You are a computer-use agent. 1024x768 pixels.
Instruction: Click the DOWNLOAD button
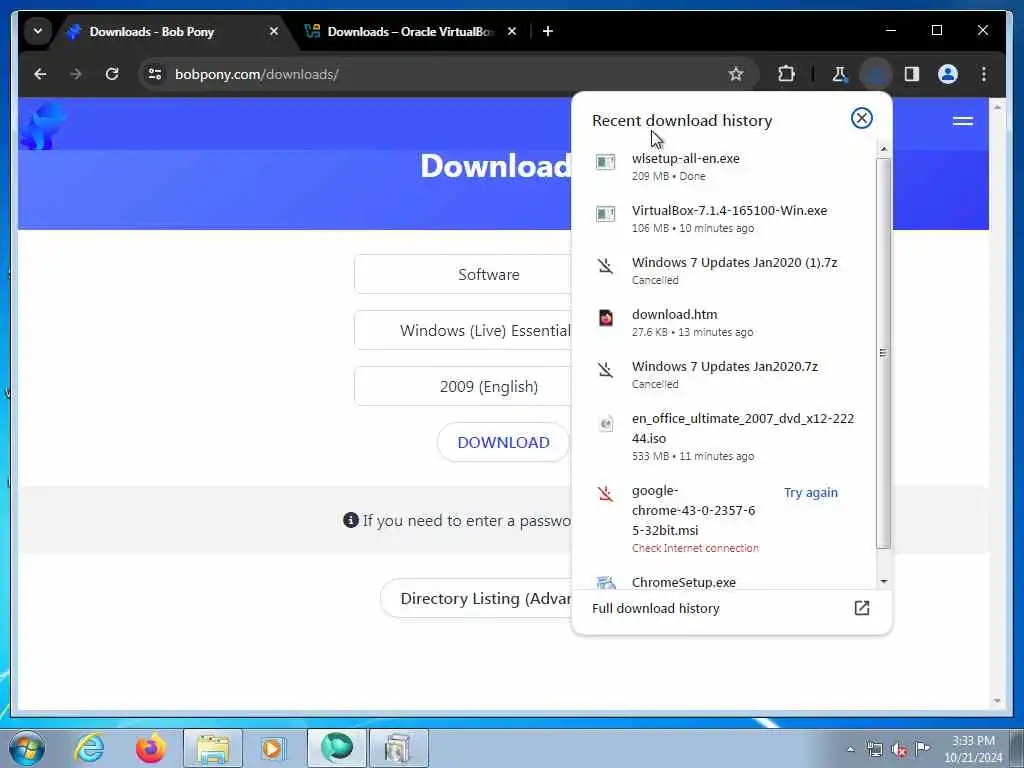[x=504, y=442]
